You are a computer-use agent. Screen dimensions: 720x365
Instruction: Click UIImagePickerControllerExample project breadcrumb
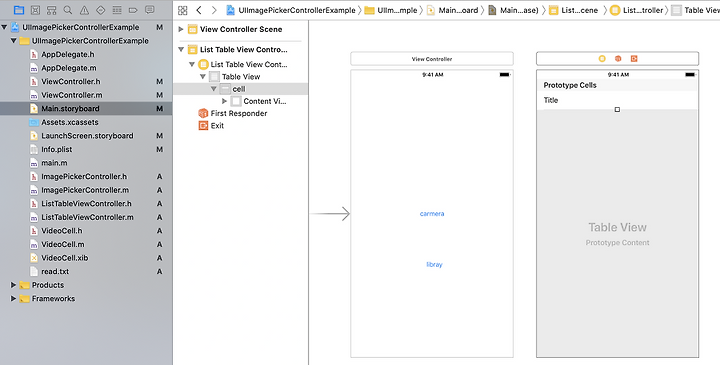(x=291, y=10)
